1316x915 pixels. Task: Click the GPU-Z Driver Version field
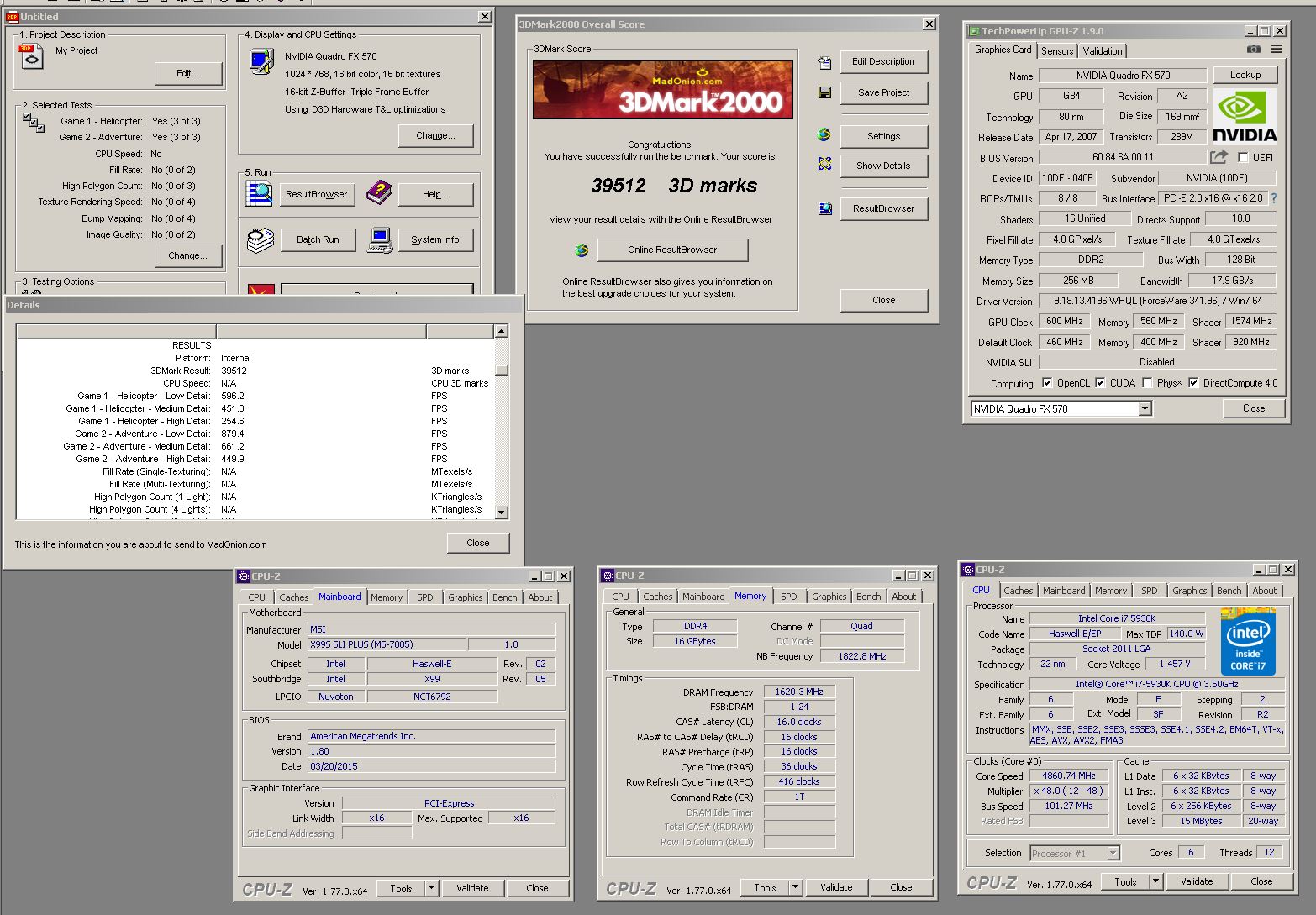pyautogui.click(x=1157, y=300)
